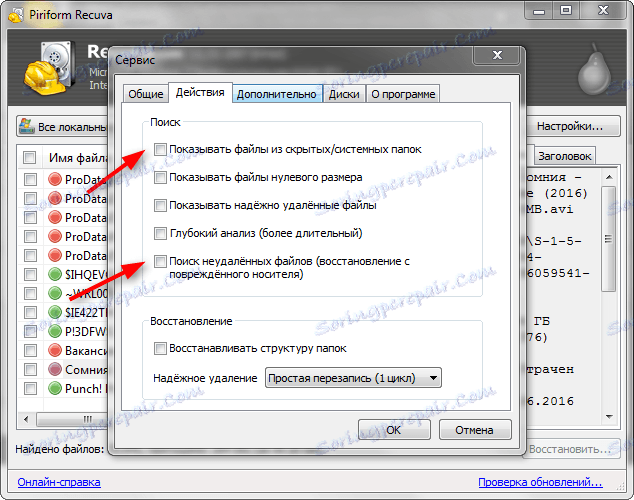Check the select-all box in file list header
This screenshot has width=634, height=500.
pyautogui.click(x=30, y=157)
